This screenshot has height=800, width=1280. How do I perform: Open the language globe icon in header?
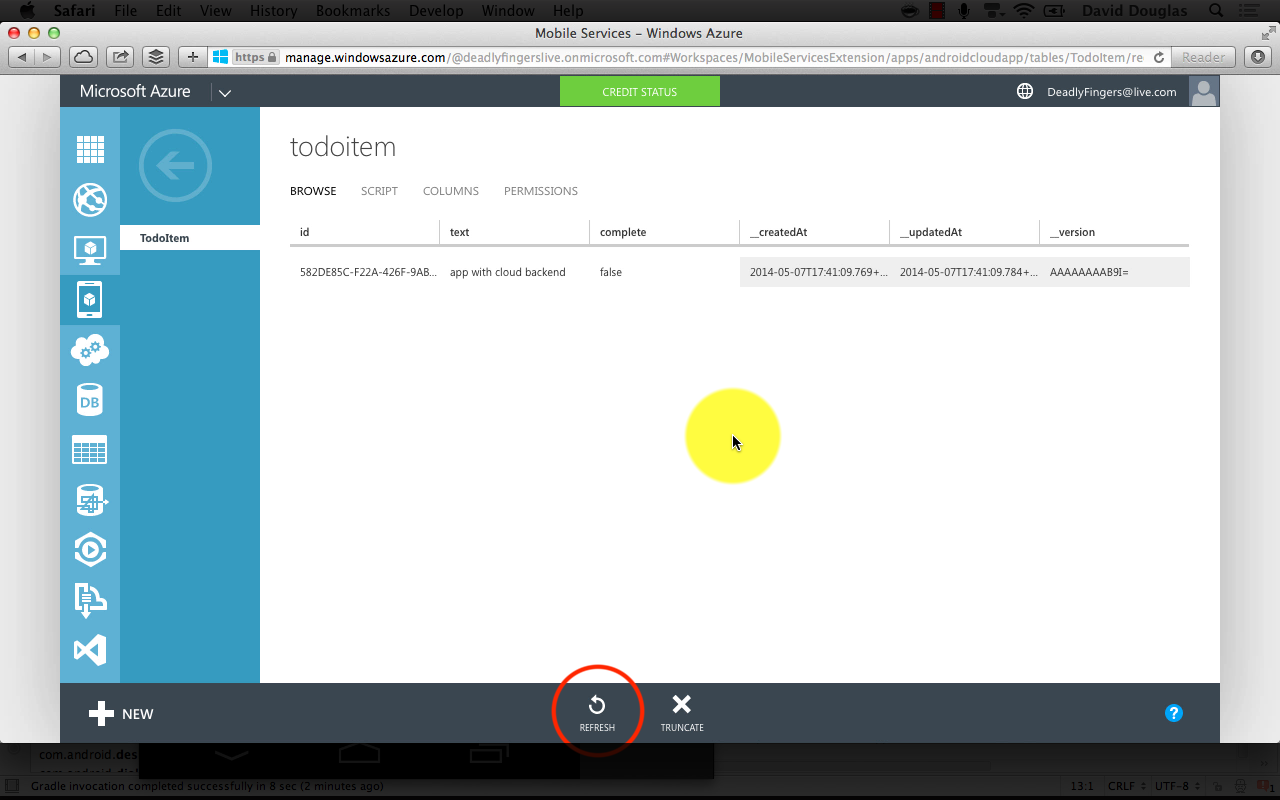(x=1025, y=91)
